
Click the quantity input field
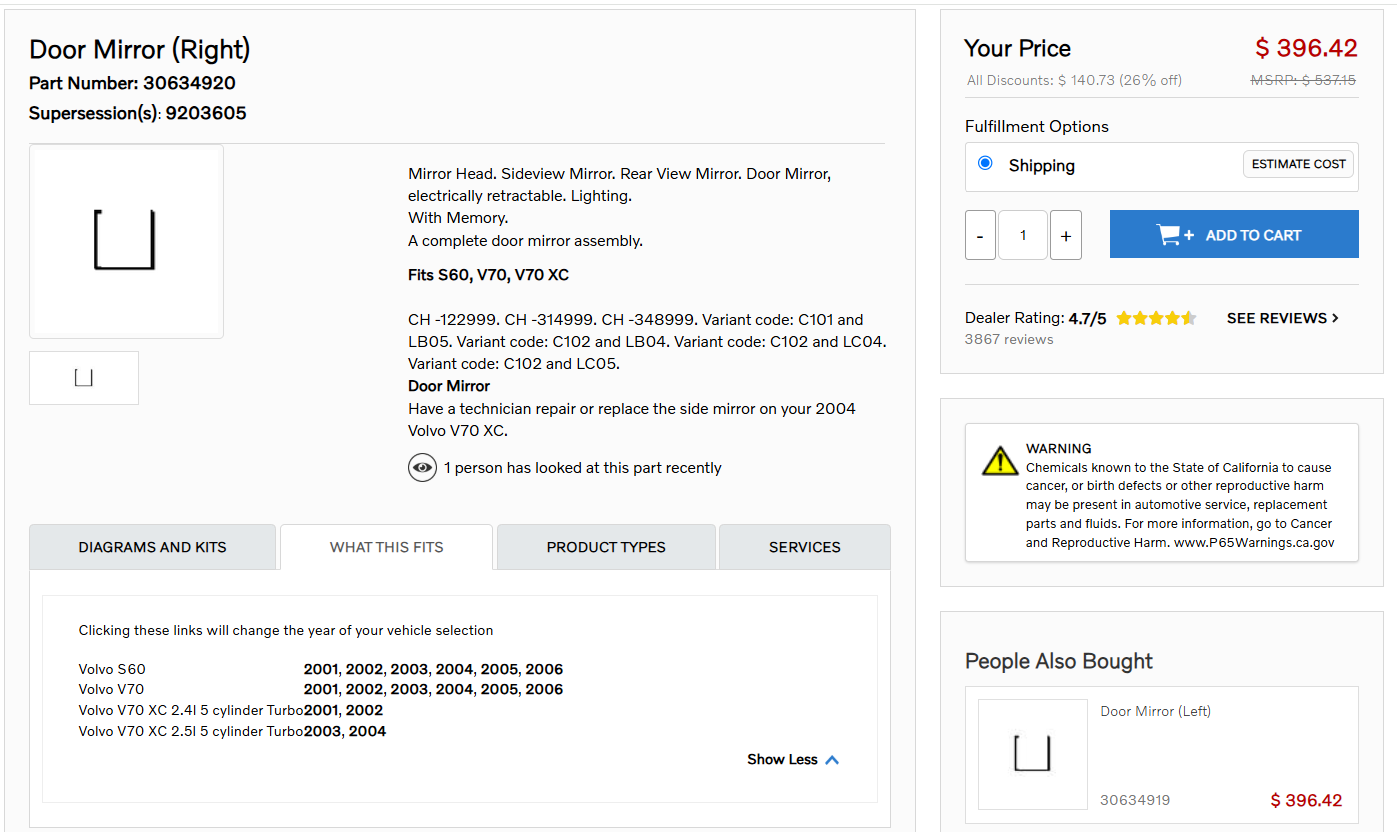click(x=1022, y=235)
